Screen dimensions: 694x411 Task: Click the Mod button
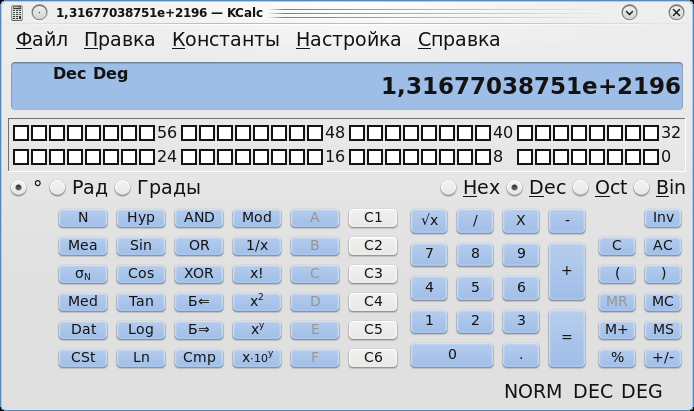257,218
